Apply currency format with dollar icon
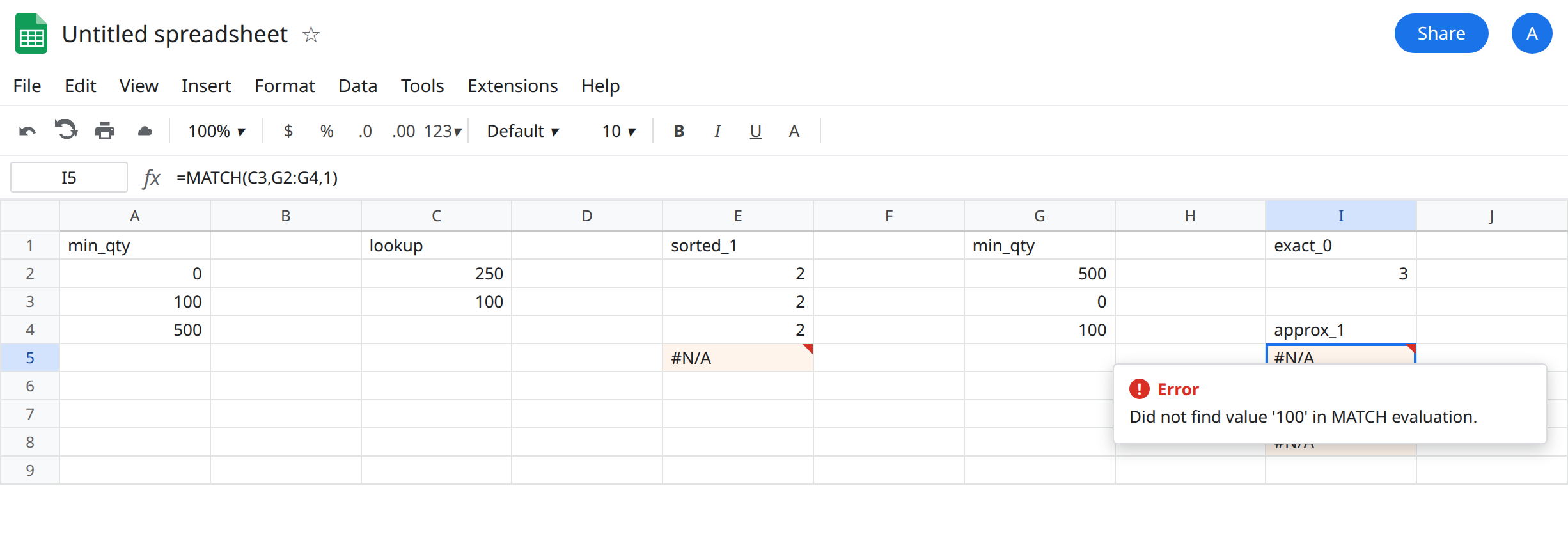This screenshot has width=1568, height=550. 288,131
